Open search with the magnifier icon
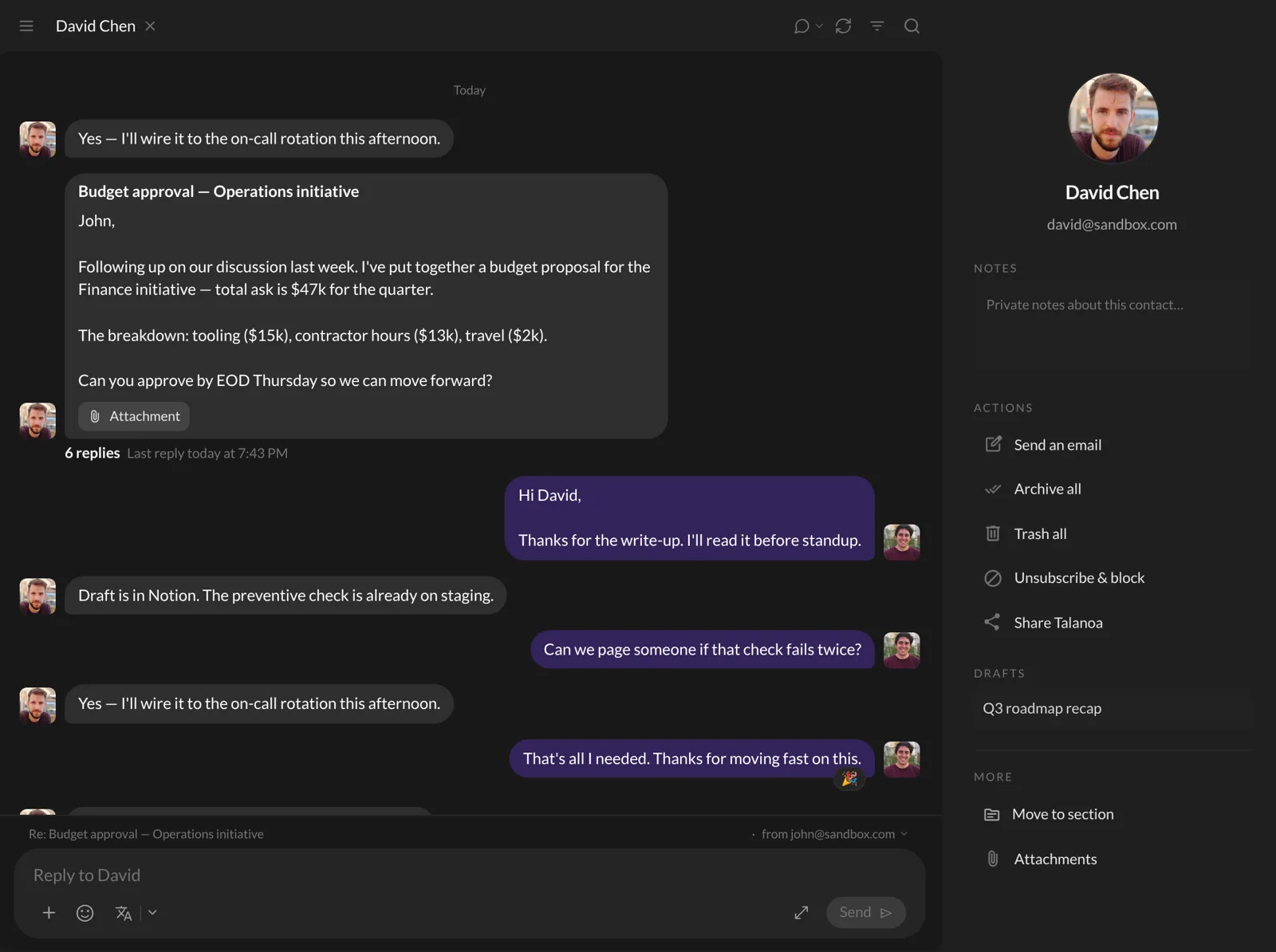Viewport: 1276px width, 952px height. click(912, 26)
